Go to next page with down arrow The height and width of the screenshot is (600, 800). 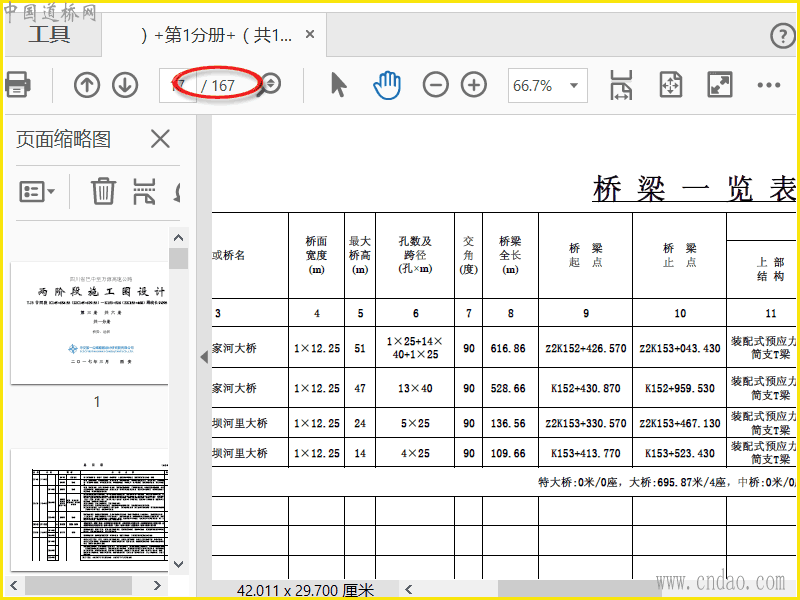pos(125,85)
